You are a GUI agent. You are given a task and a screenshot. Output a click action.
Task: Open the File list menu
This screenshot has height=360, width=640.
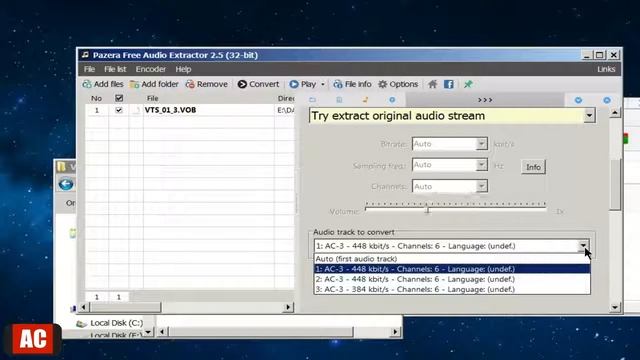(115, 69)
